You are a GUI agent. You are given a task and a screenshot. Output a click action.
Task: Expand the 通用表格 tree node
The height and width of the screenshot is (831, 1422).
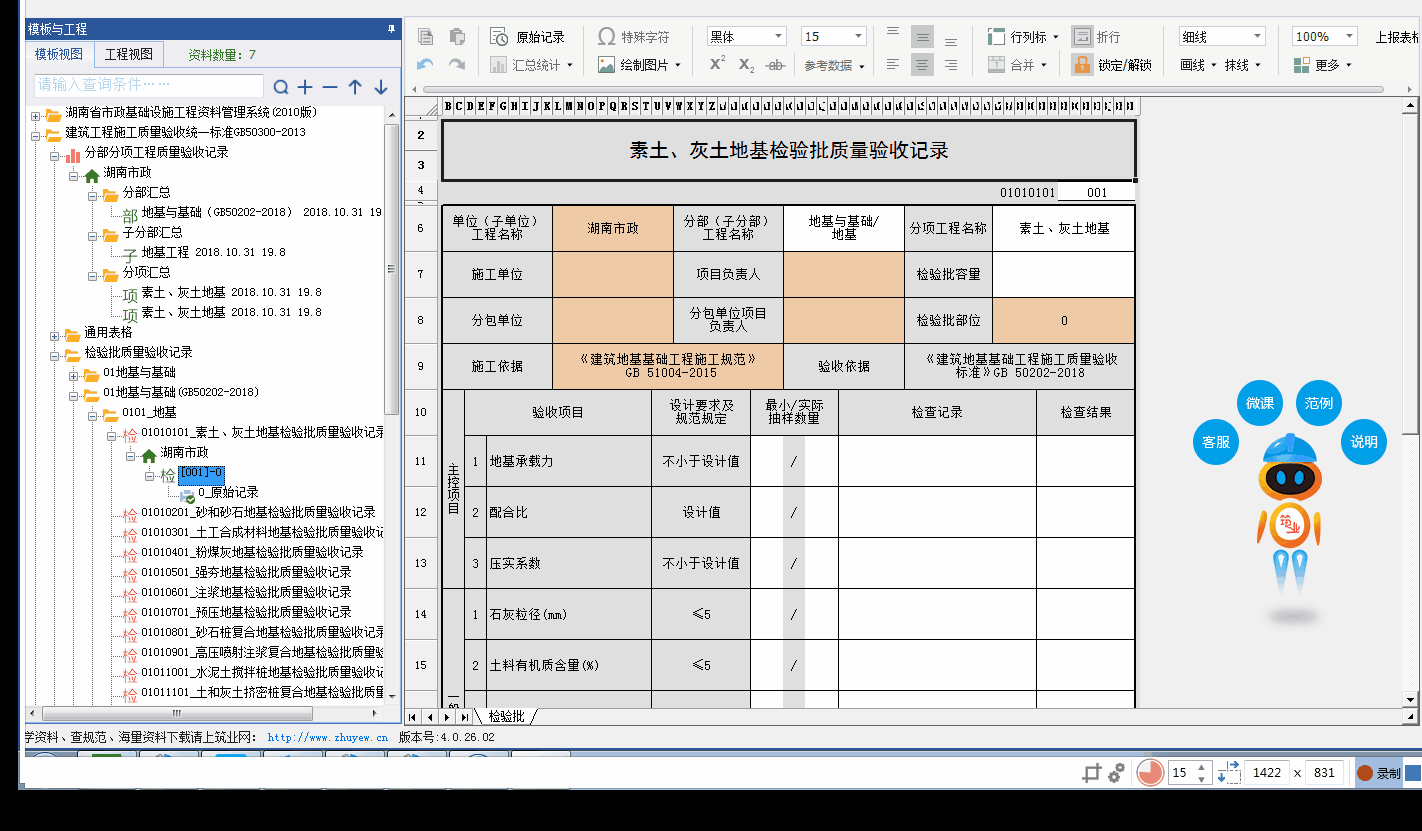coord(54,333)
